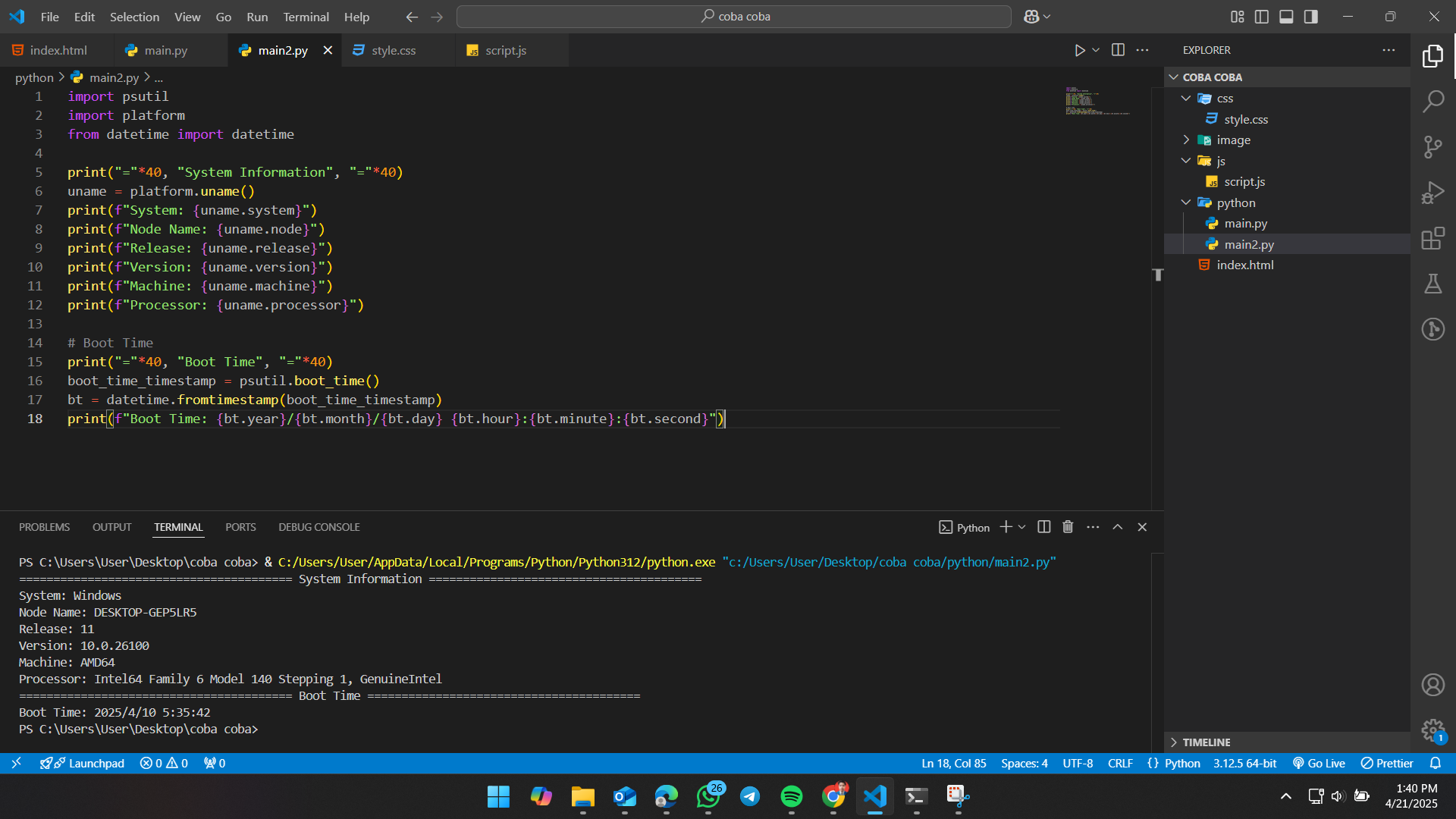Add a new terminal with plus icon
Screen dimensions: 1456x819
(x=1006, y=527)
